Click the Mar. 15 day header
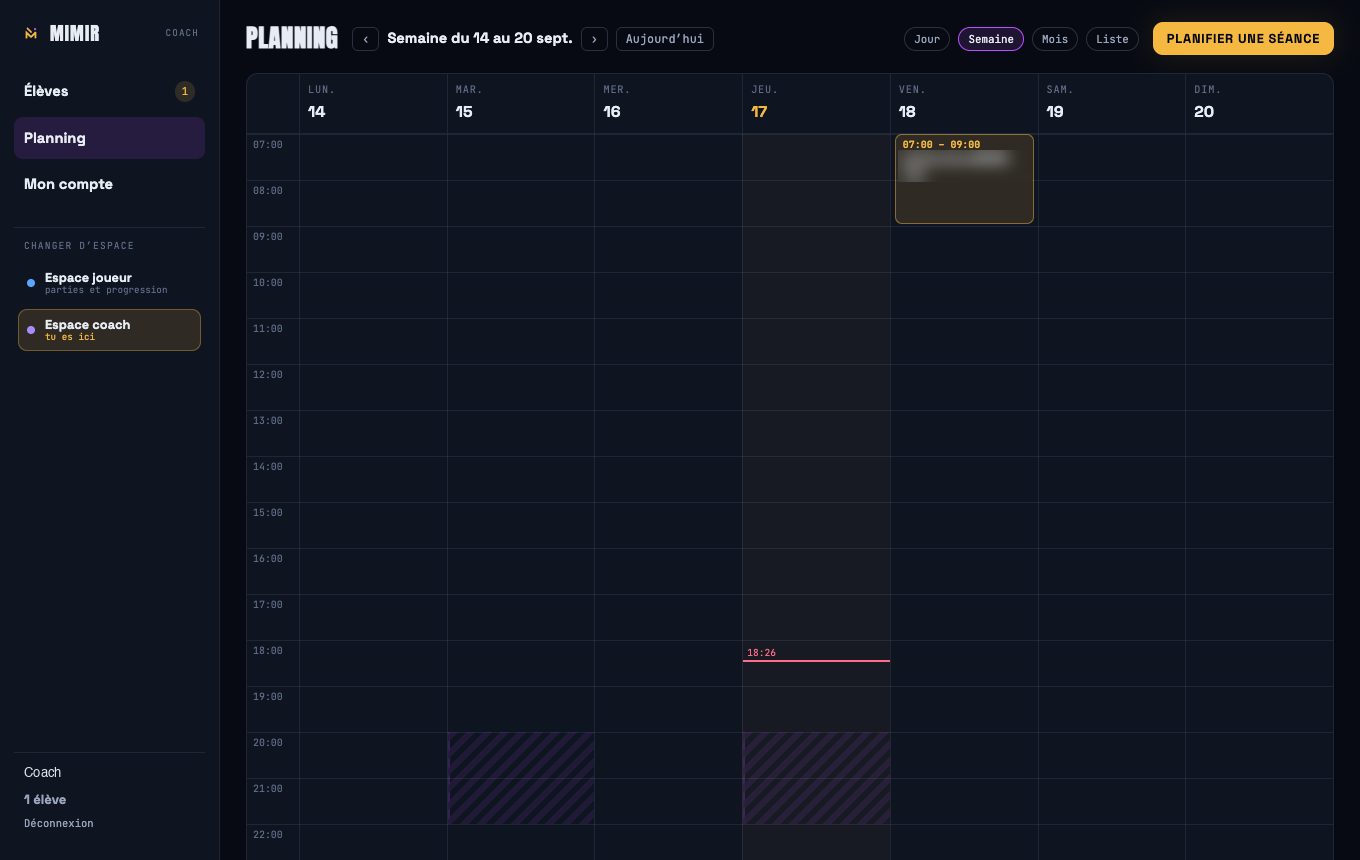Screen dimensions: 1360x860 tap(521, 103)
